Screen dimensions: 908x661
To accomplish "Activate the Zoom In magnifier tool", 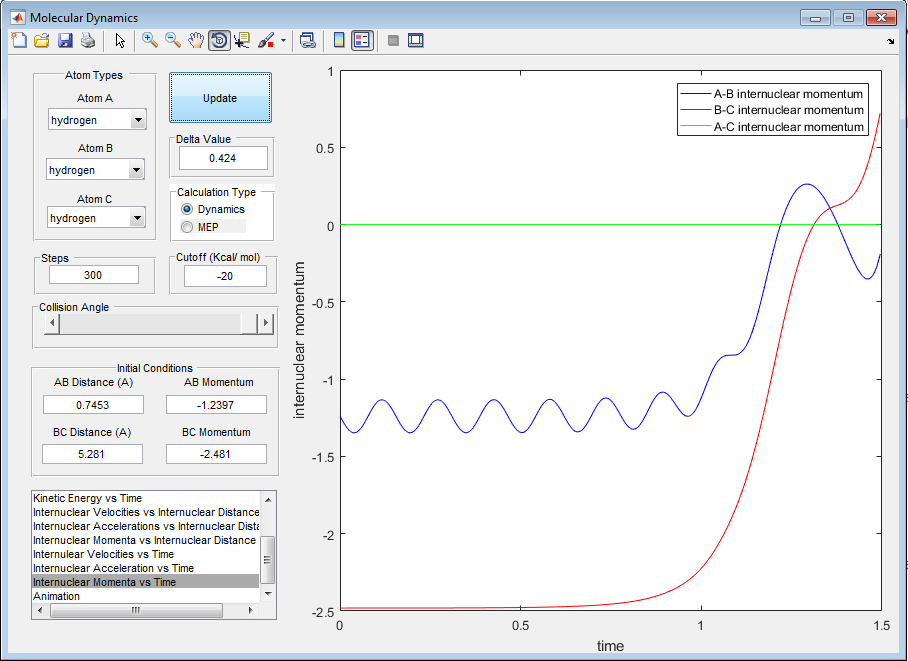I will click(x=150, y=41).
